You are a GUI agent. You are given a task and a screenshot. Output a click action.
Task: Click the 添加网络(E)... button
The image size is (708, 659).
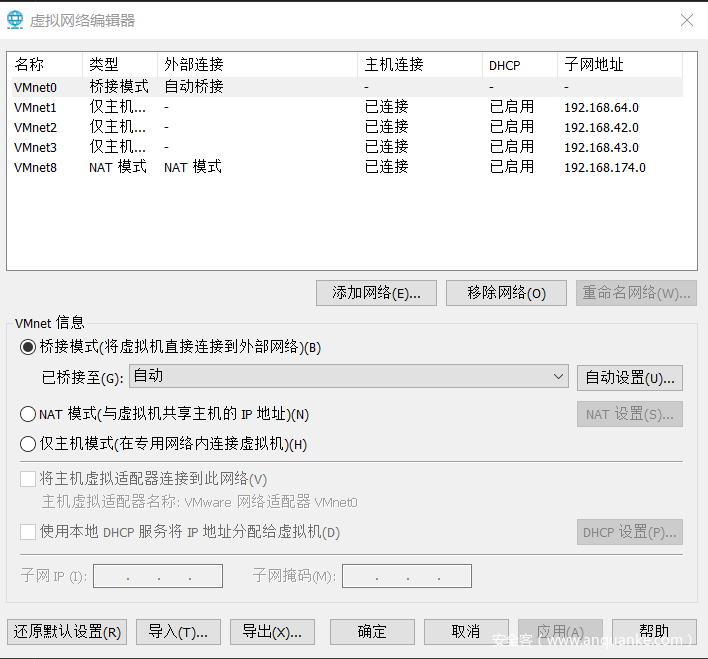[x=376, y=293]
